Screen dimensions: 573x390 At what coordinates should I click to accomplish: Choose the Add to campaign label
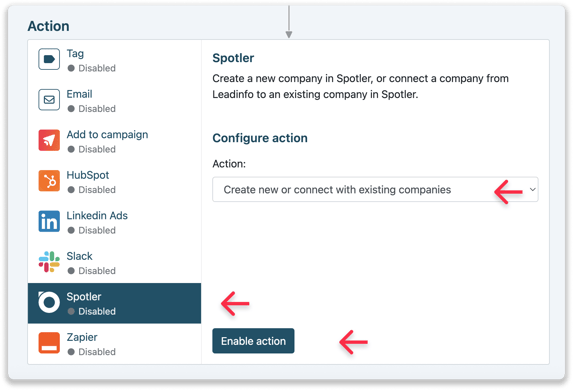tap(107, 135)
